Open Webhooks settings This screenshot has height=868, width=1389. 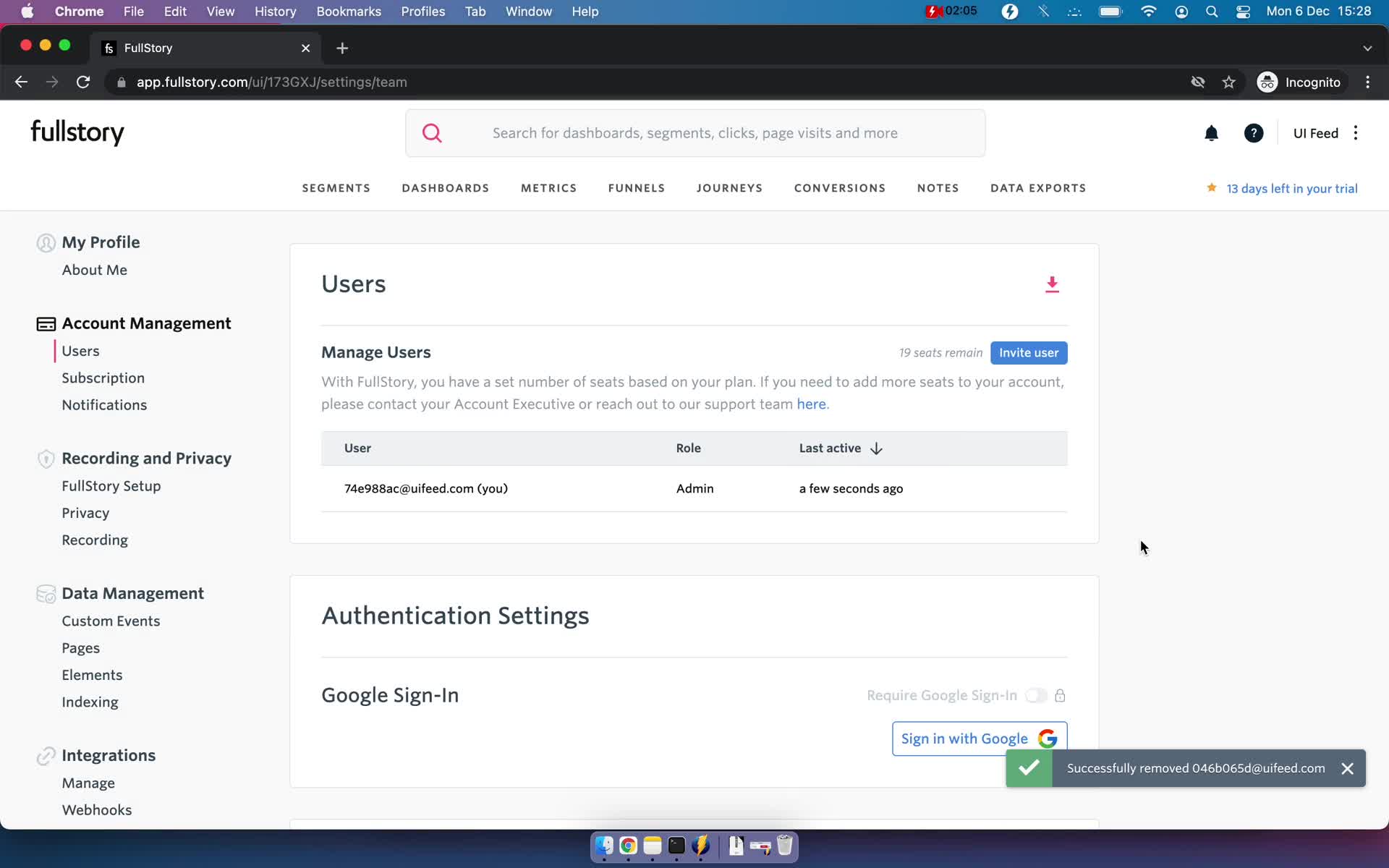click(x=97, y=810)
